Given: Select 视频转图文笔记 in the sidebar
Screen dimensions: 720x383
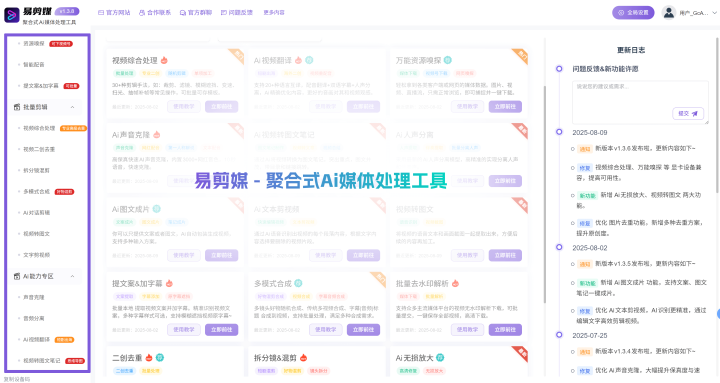Looking at the screenshot, I should pos(42,360).
